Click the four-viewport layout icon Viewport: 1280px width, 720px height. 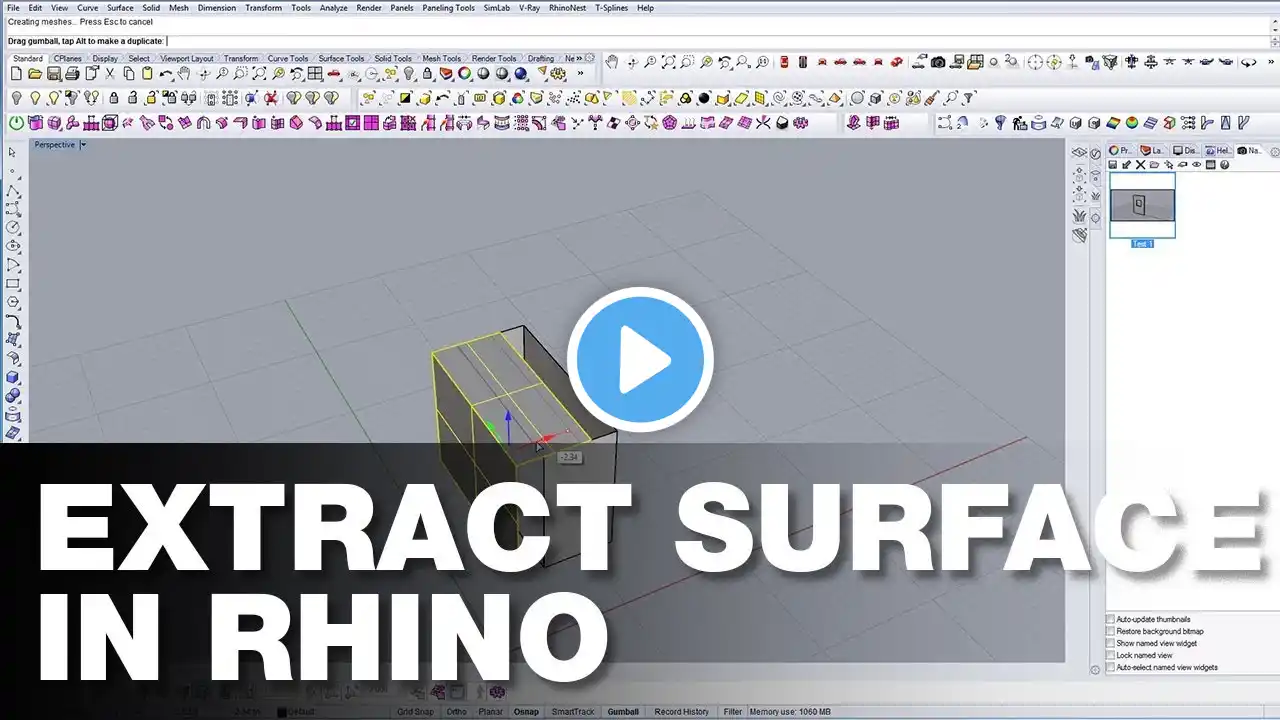(x=315, y=74)
